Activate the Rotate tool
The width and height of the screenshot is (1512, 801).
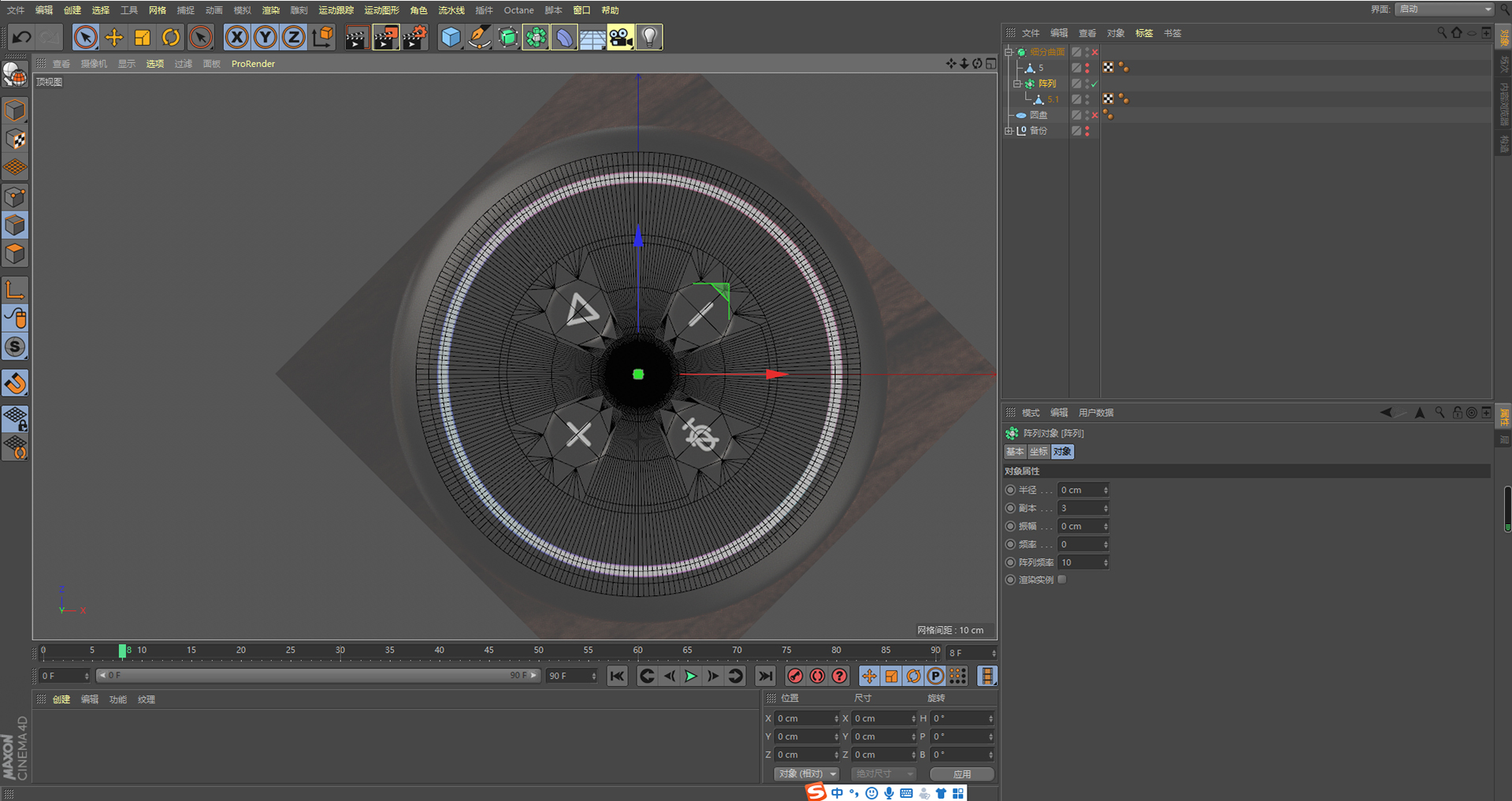click(x=171, y=37)
